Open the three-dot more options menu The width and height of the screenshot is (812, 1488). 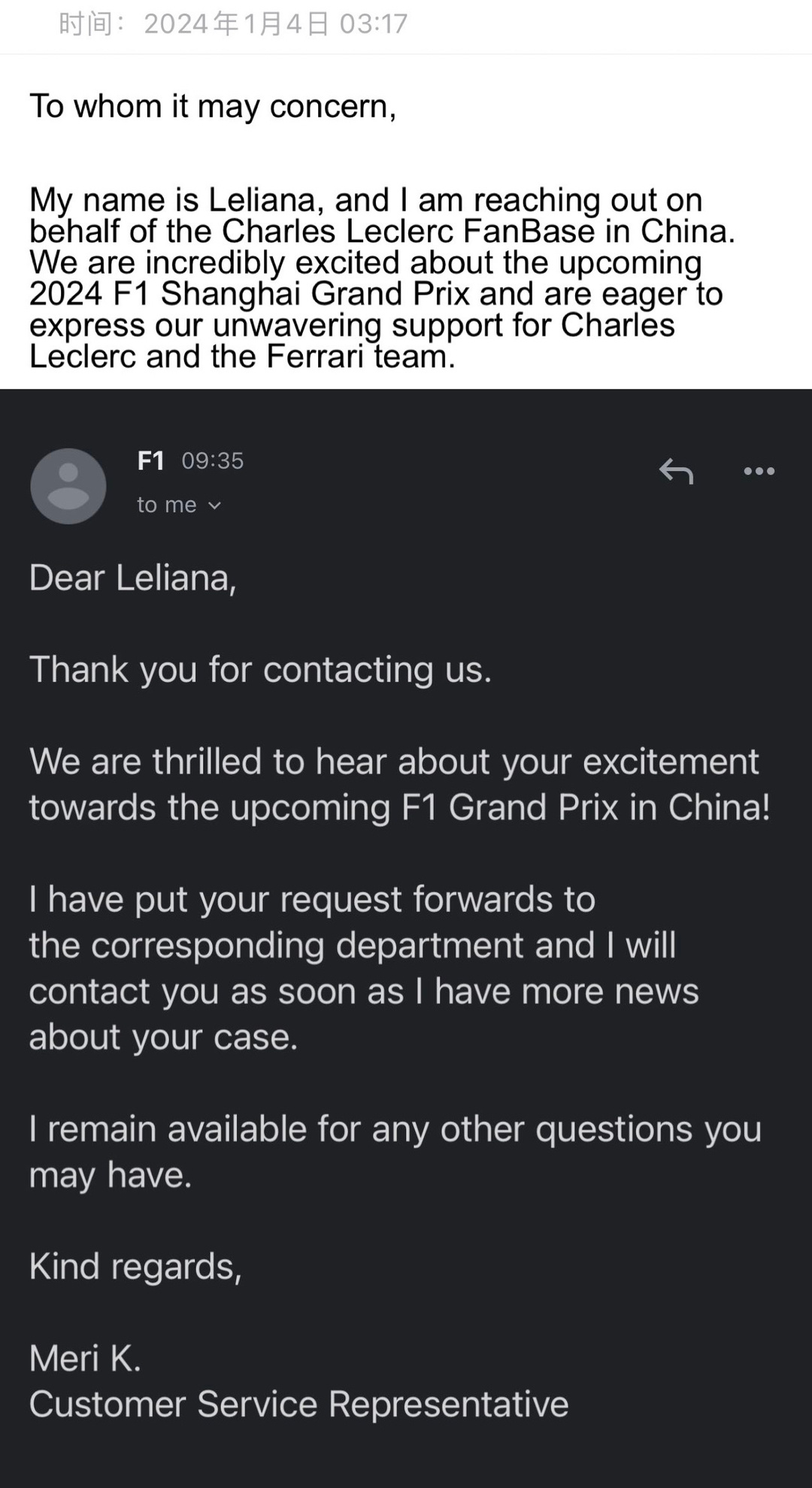click(x=759, y=472)
